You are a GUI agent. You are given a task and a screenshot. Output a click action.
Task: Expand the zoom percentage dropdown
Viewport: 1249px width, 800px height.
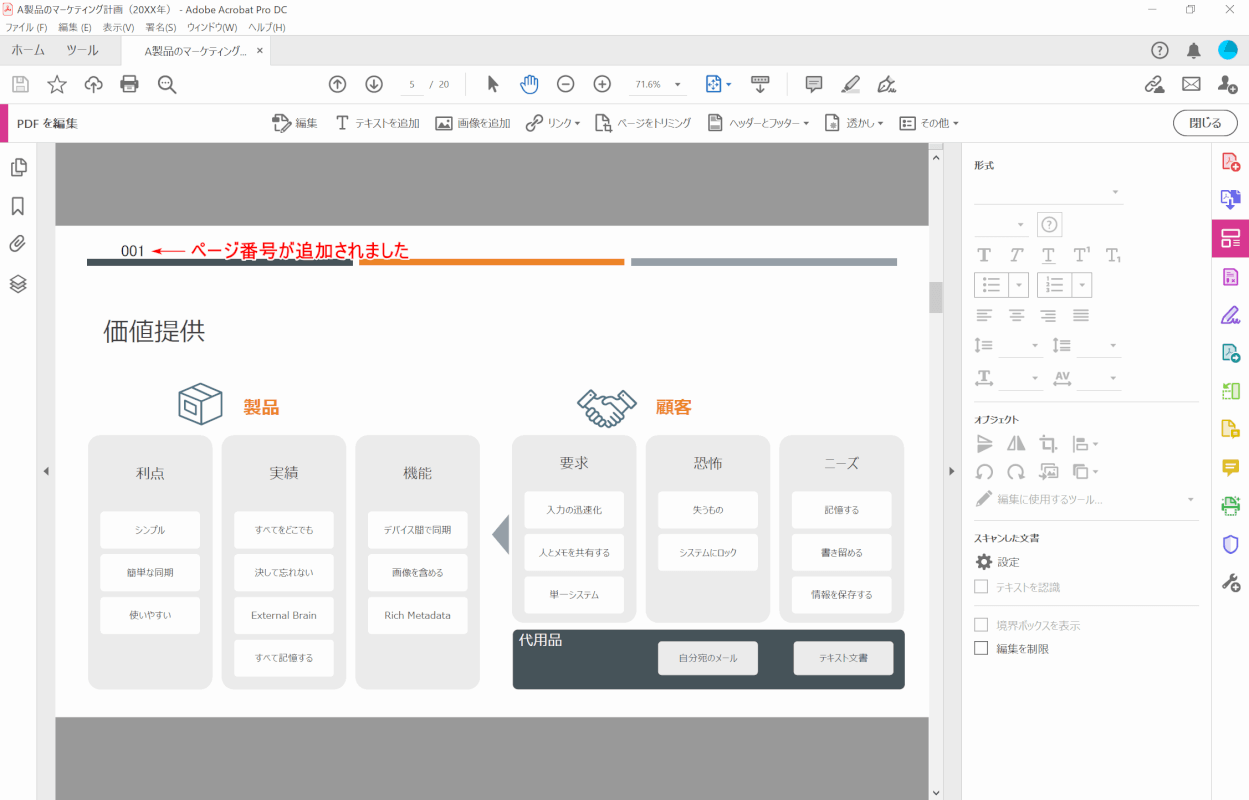coord(677,85)
